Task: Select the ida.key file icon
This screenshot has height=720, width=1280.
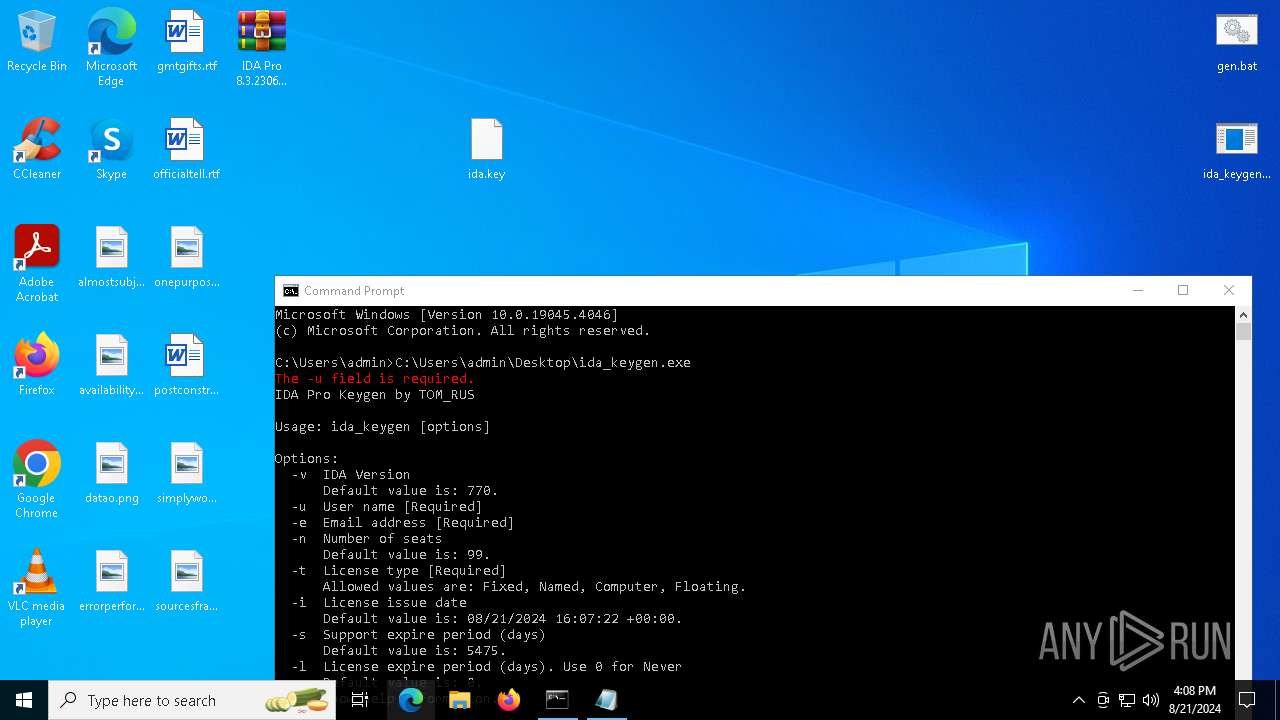Action: [487, 150]
